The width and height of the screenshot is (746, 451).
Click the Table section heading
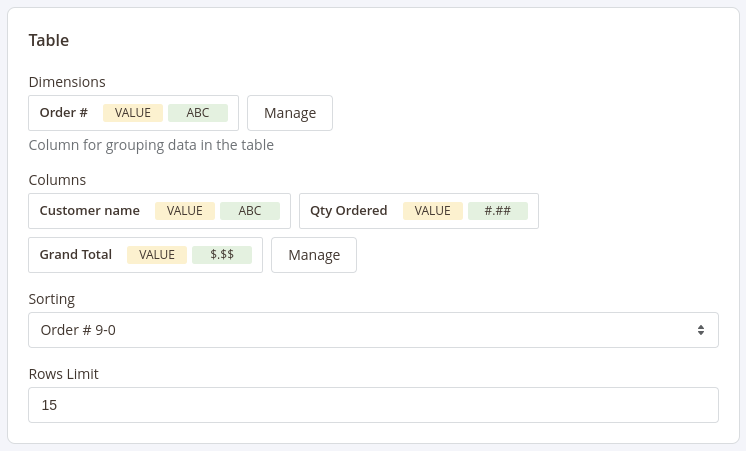[x=49, y=41]
